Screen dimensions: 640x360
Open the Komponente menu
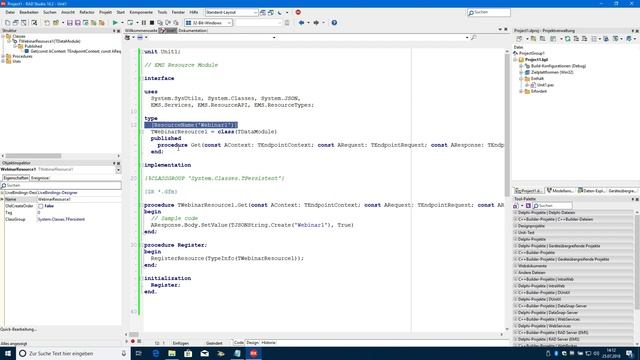coord(141,12)
